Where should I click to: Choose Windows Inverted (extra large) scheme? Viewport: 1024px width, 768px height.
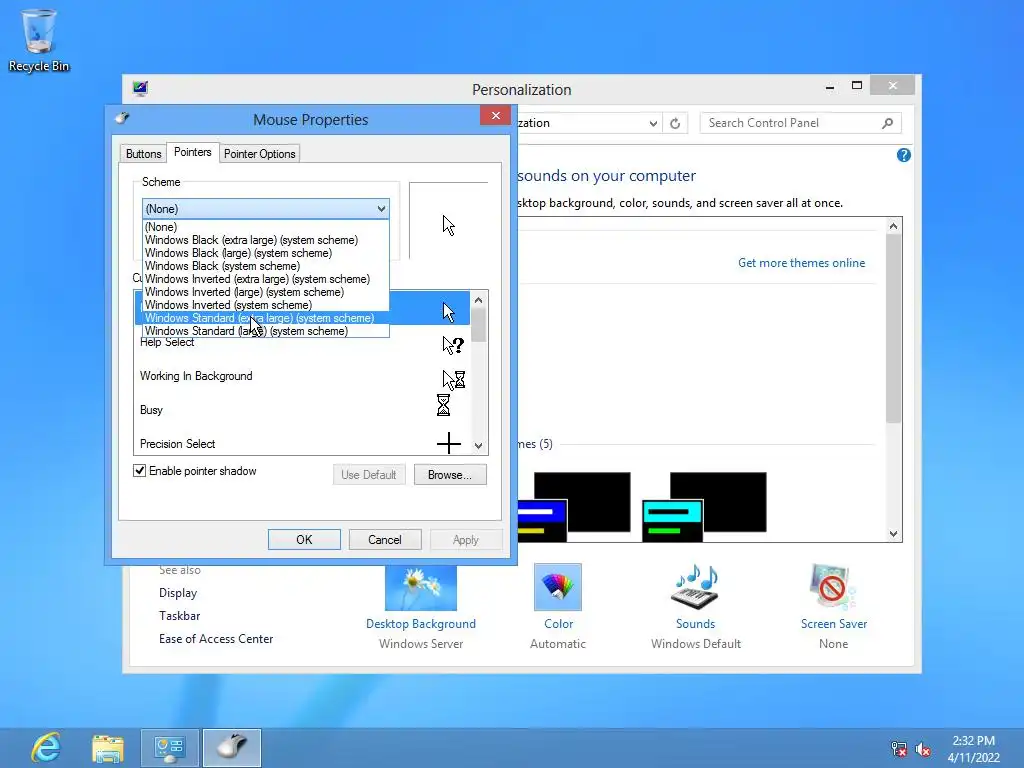[x=265, y=279]
